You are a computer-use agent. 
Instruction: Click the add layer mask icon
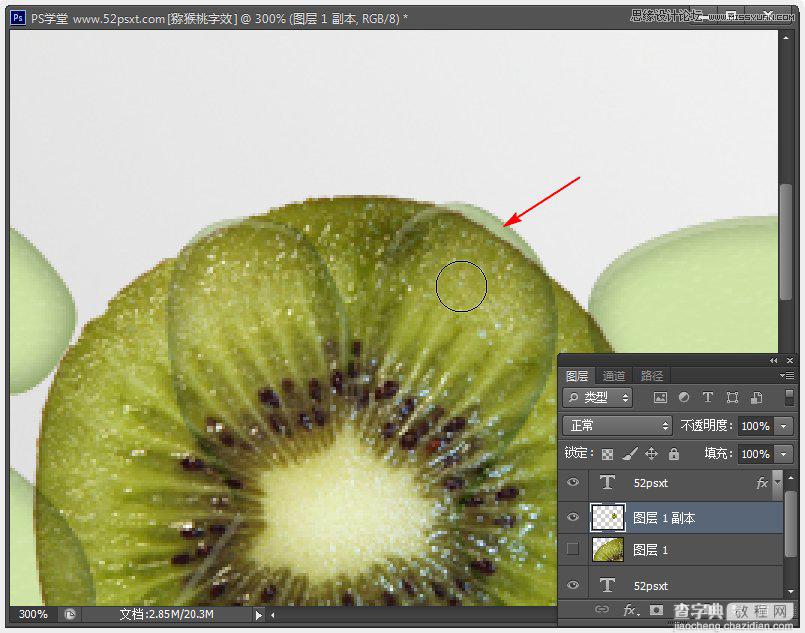coord(656,610)
